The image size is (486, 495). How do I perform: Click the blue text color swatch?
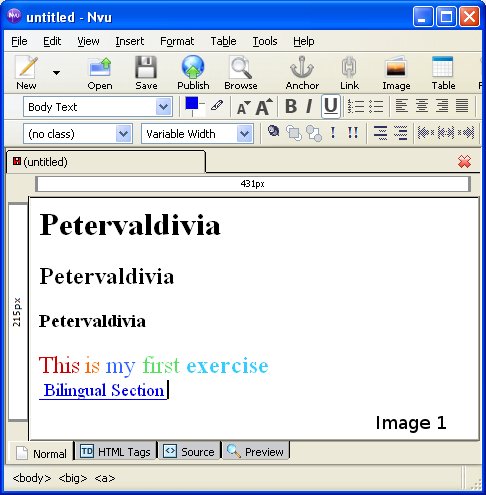(192, 103)
